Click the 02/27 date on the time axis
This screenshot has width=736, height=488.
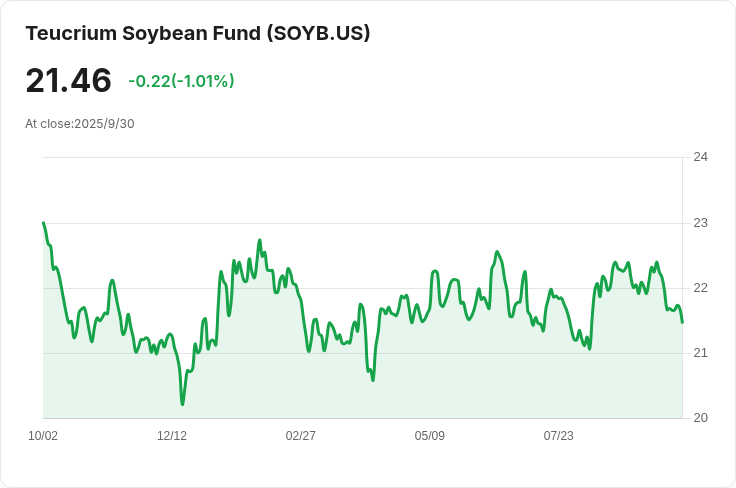tap(301, 436)
